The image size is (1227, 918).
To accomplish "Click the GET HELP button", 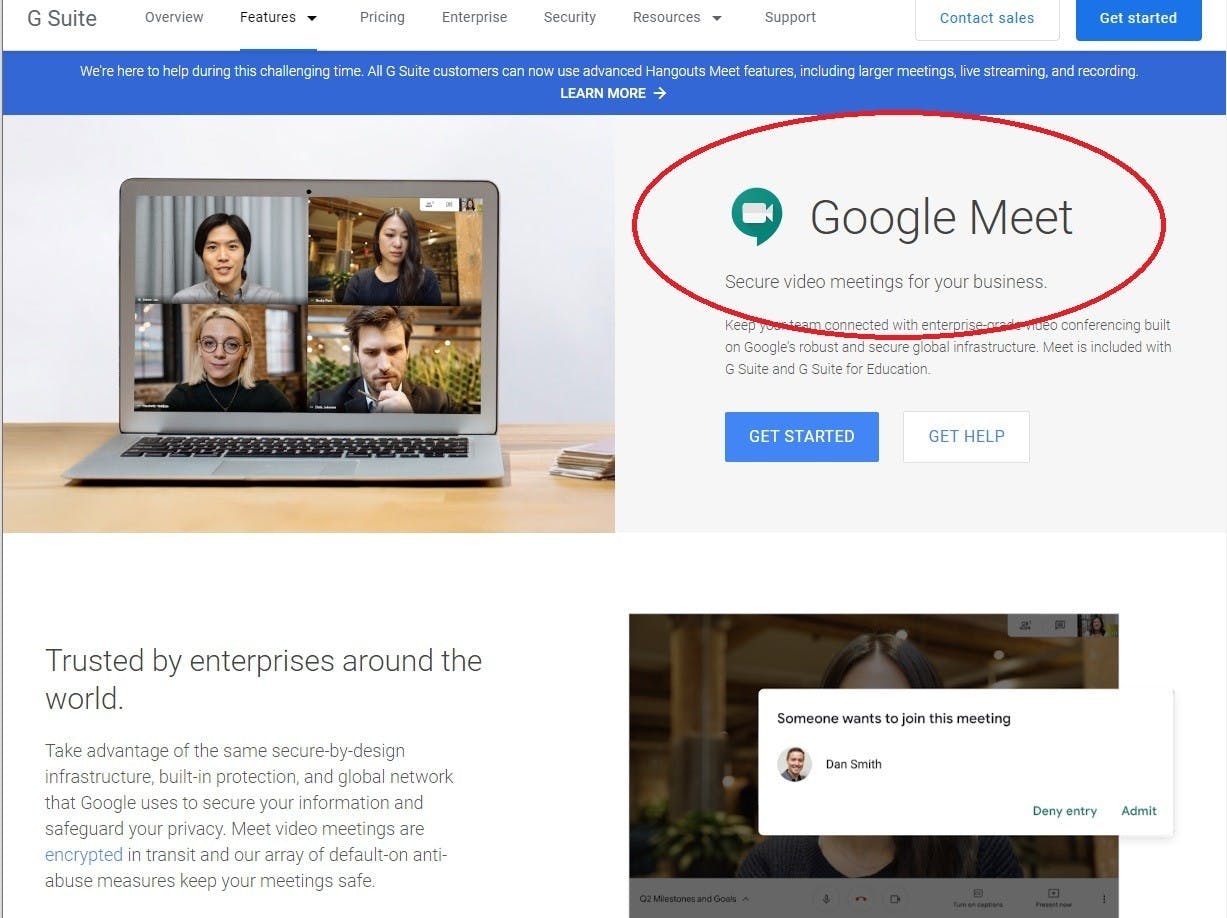I will point(966,436).
